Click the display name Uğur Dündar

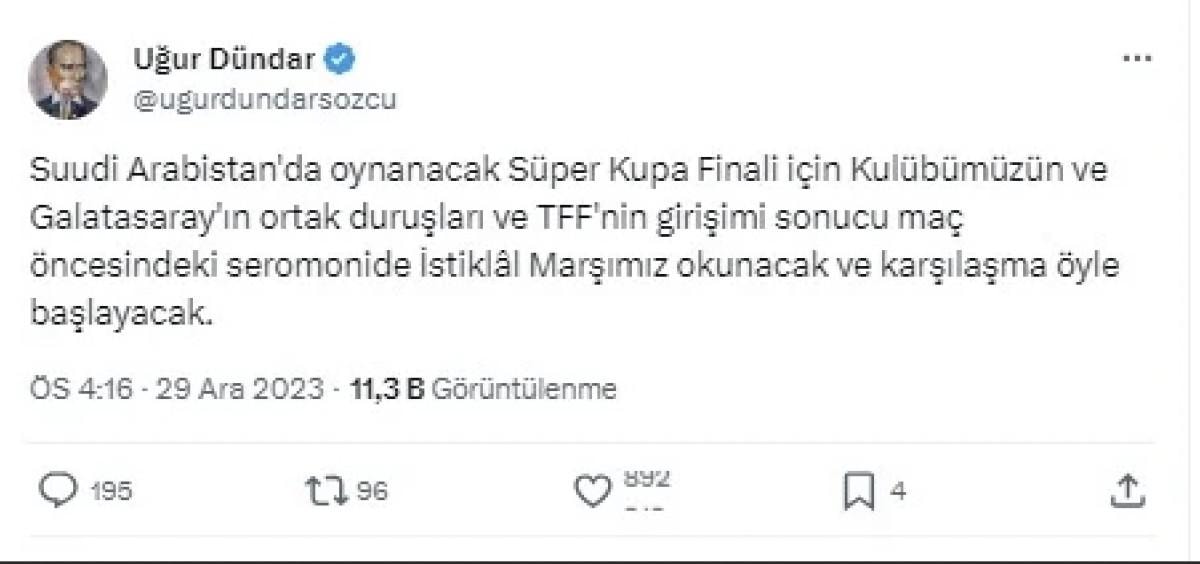(224, 60)
